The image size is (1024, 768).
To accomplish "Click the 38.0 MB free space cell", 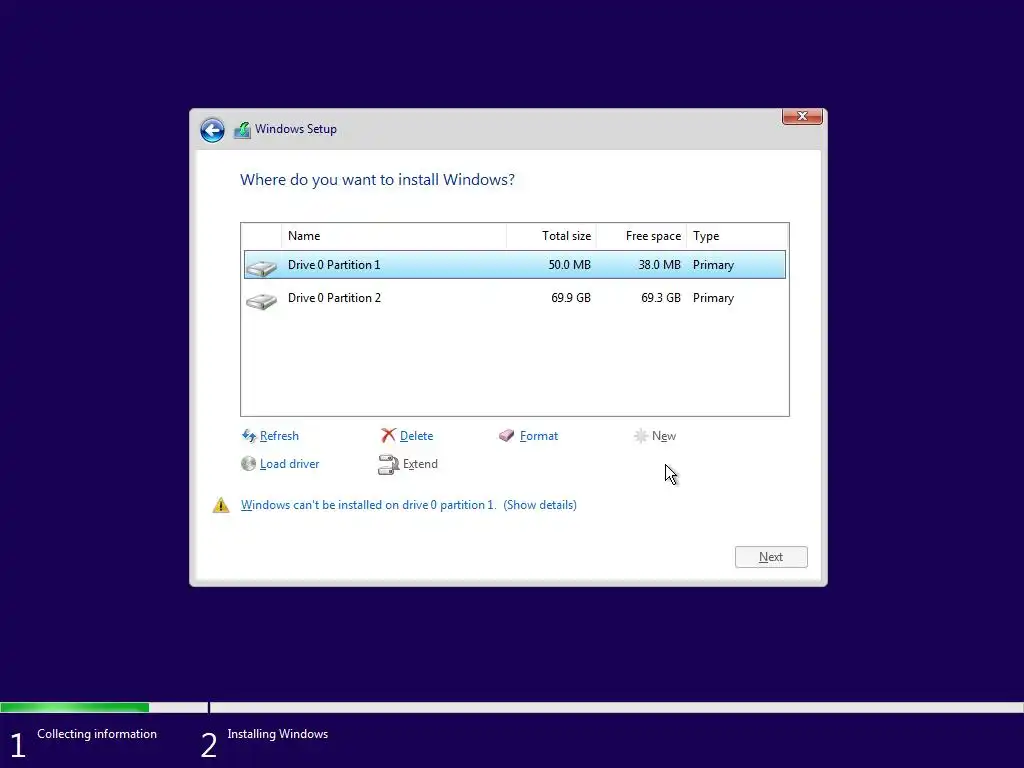I will point(660,264).
